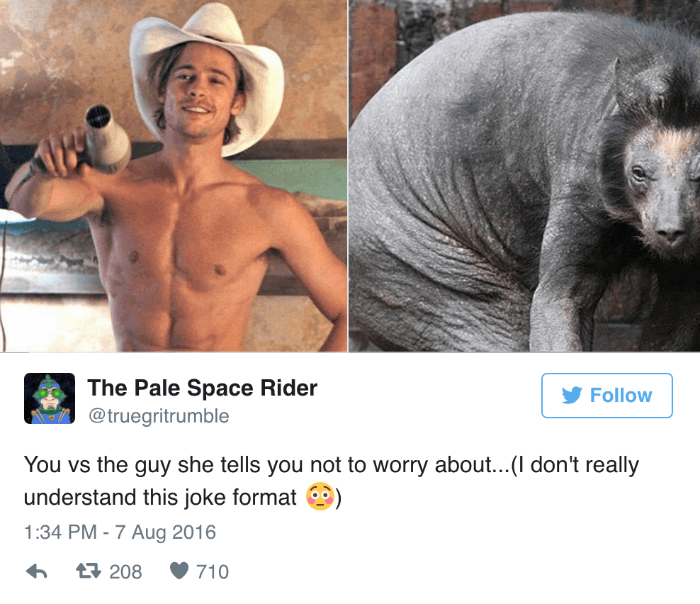Follow The Pale Space Rider account
700x604 pixels.
point(607,396)
